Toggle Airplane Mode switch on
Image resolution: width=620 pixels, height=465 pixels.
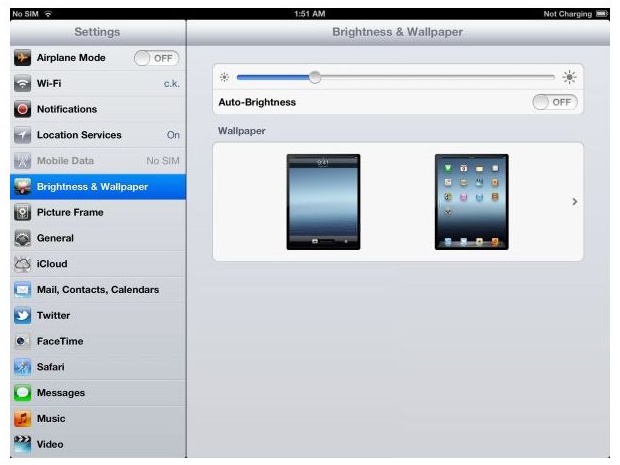pos(157,58)
